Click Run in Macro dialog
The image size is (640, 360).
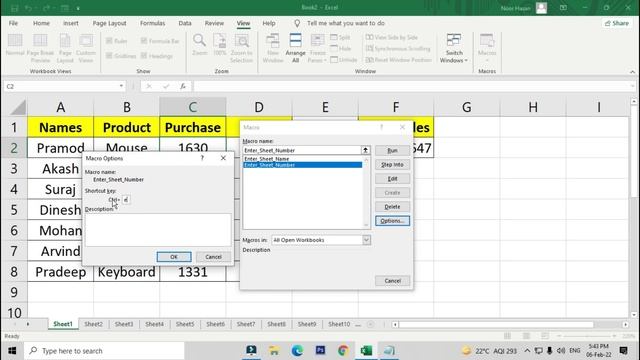click(392, 151)
